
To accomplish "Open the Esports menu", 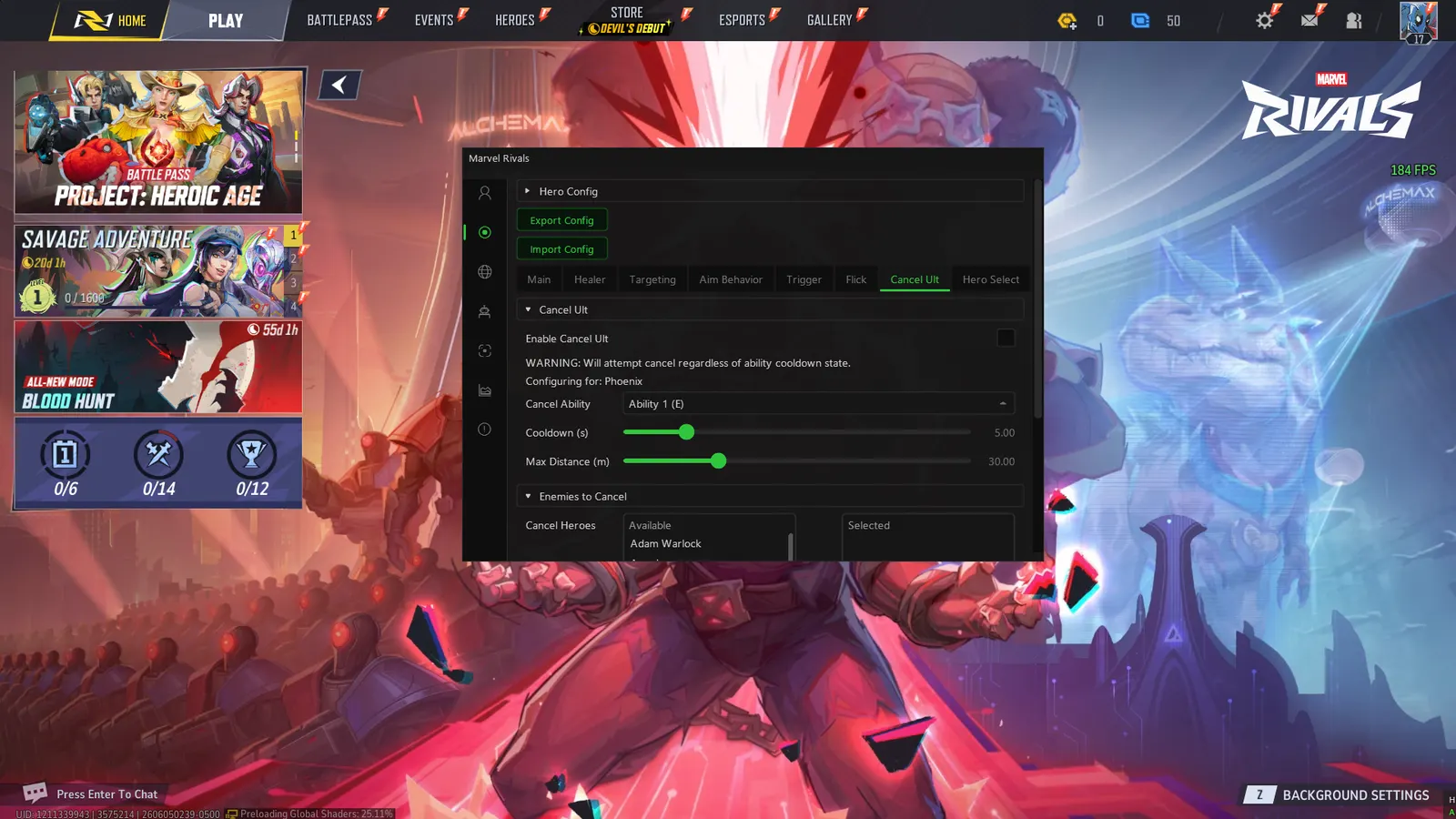I will [x=743, y=20].
